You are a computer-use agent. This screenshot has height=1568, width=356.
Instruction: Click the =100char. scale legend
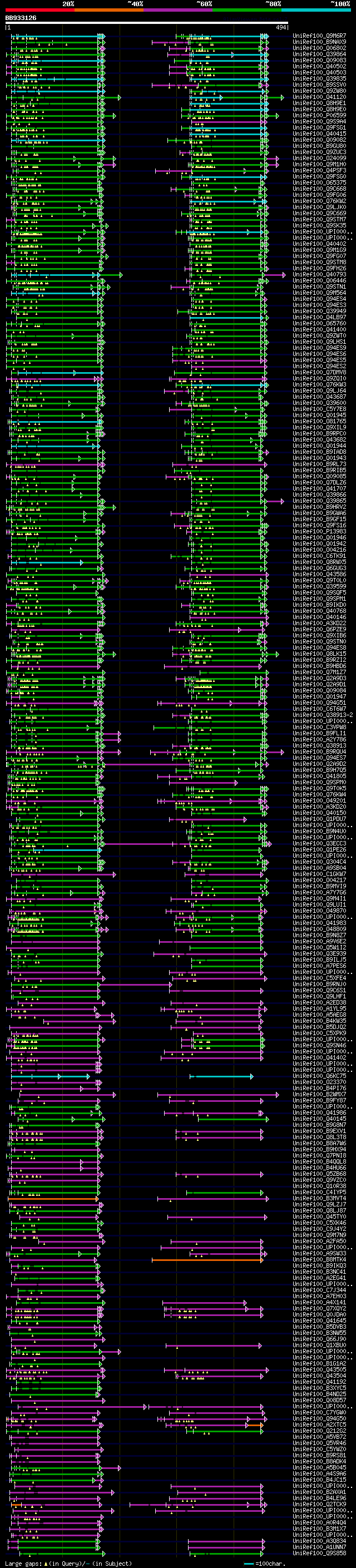pyautogui.click(x=264, y=1563)
